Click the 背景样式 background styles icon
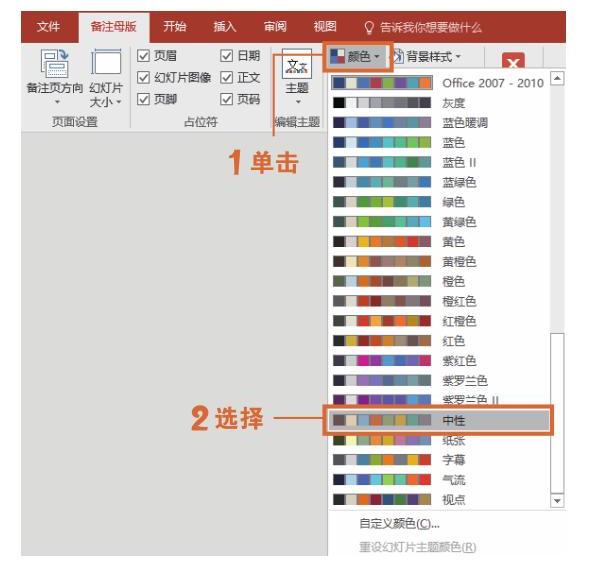Image resolution: width=591 pixels, height=569 pixels. click(397, 57)
